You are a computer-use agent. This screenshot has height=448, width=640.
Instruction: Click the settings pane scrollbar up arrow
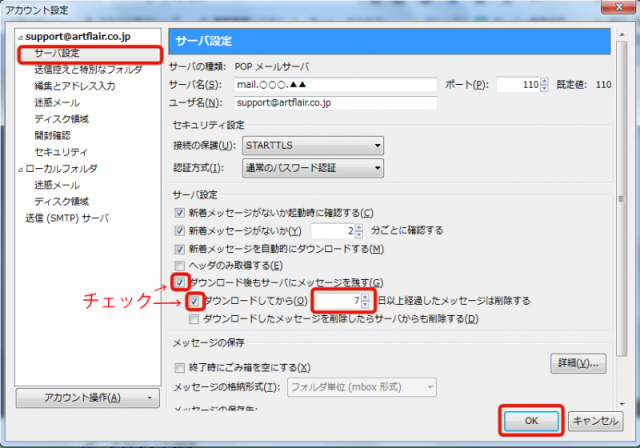tap(622, 35)
